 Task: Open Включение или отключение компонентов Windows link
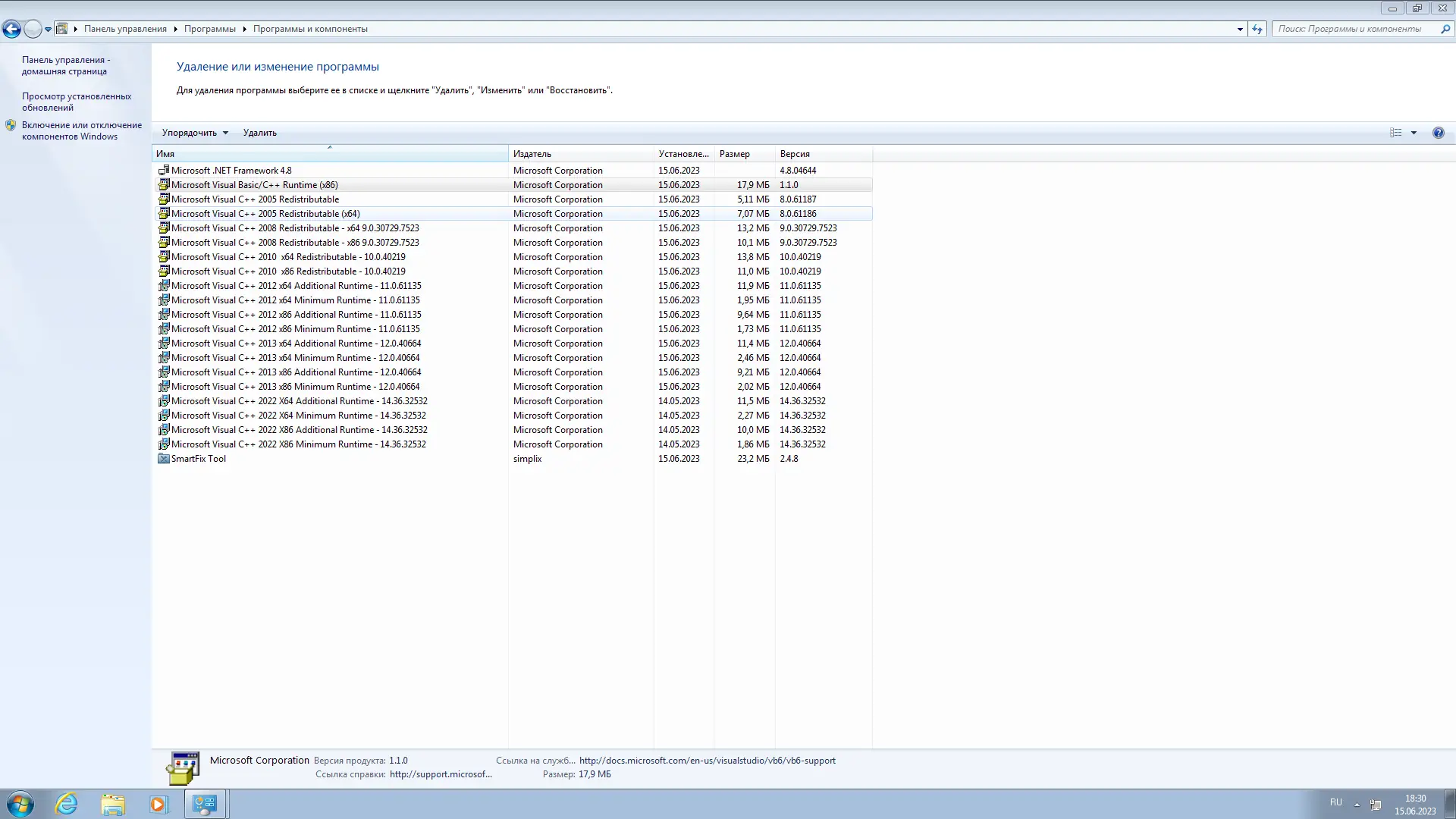[81, 130]
